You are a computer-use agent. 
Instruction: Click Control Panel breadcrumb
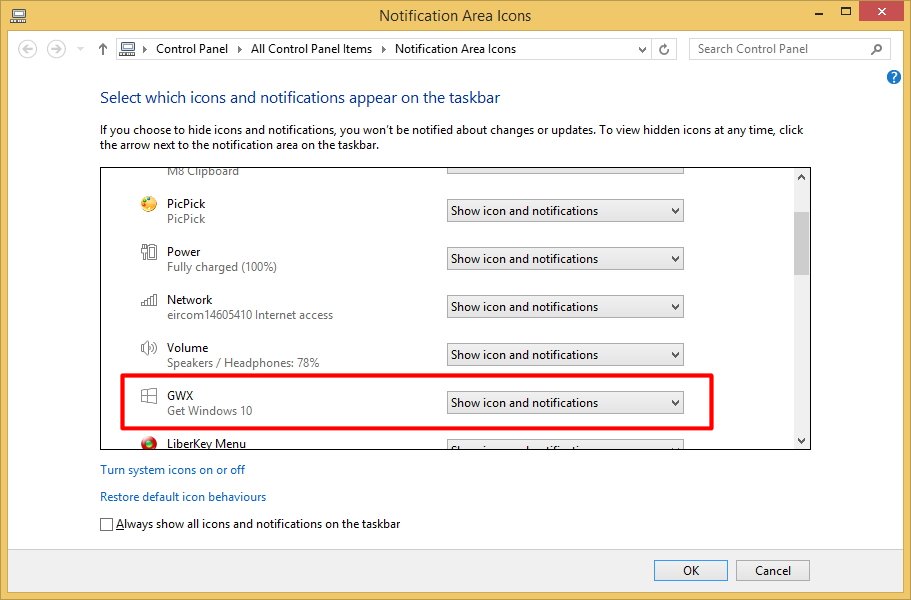192,49
